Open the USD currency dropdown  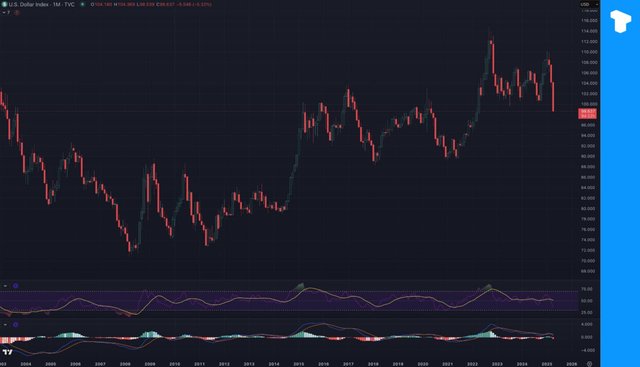pos(589,4)
